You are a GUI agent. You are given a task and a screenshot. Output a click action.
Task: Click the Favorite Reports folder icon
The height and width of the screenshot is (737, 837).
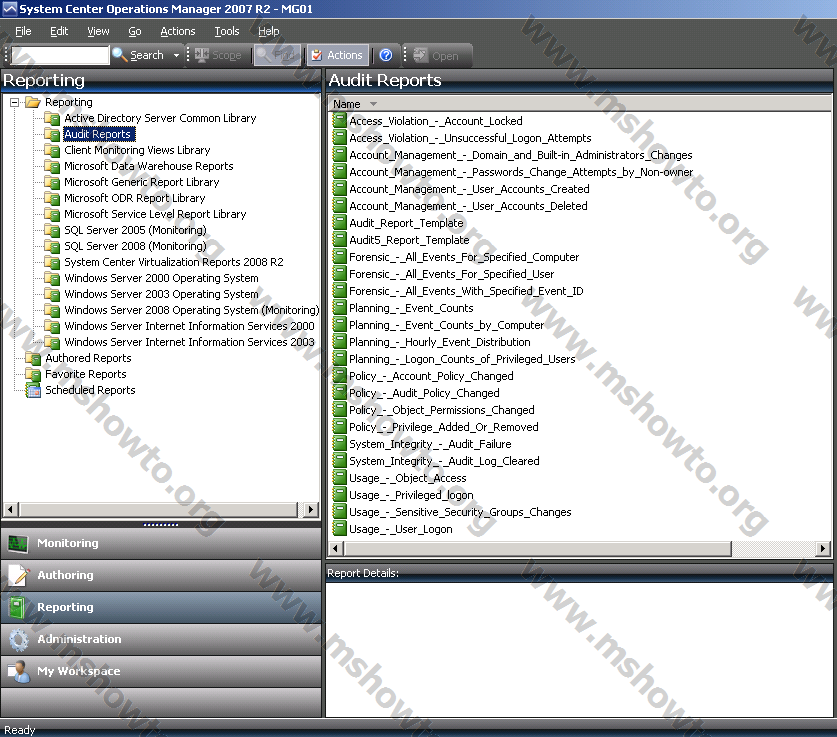click(33, 374)
